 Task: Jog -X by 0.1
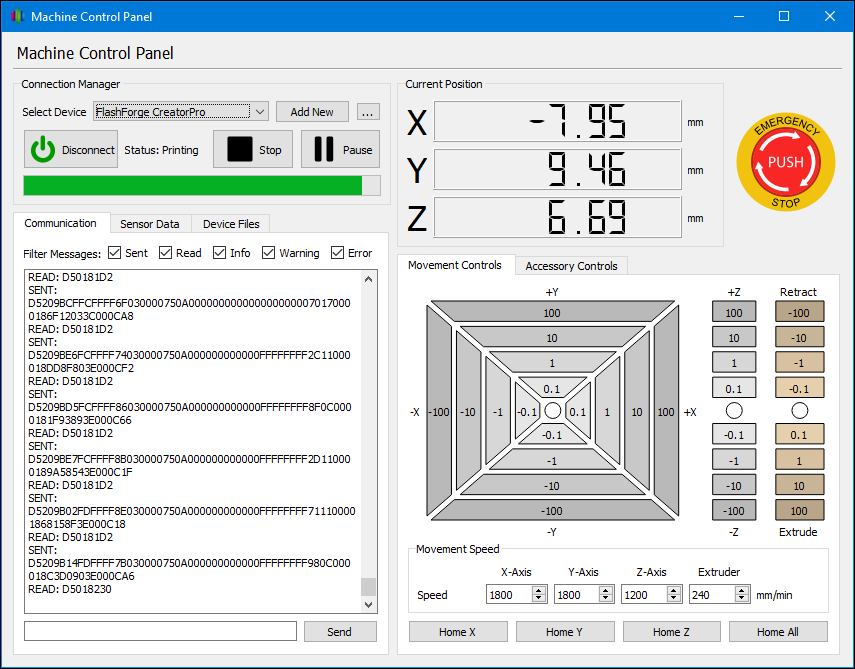click(x=527, y=412)
